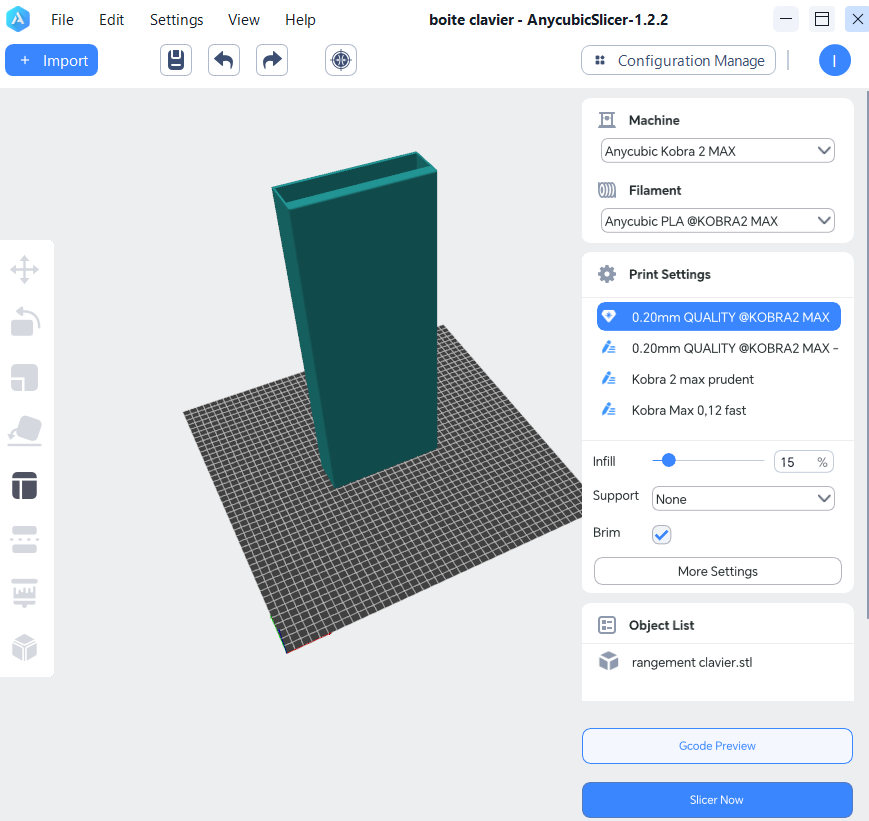Toggle the Brim checkbox

662,534
